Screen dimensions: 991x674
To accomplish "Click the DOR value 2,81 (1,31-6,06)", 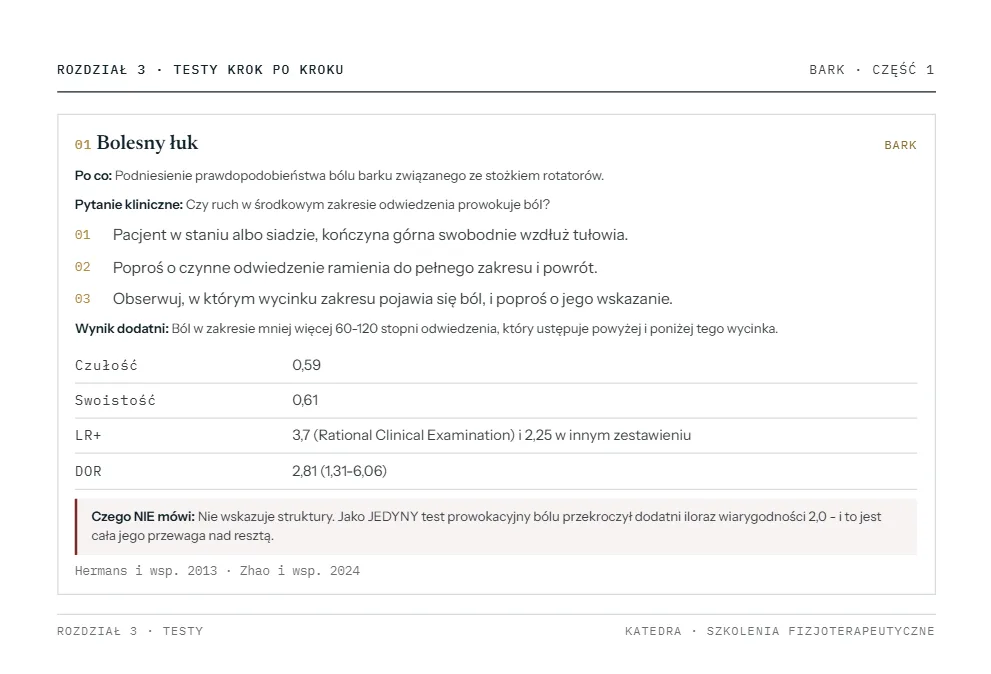I will coord(339,471).
